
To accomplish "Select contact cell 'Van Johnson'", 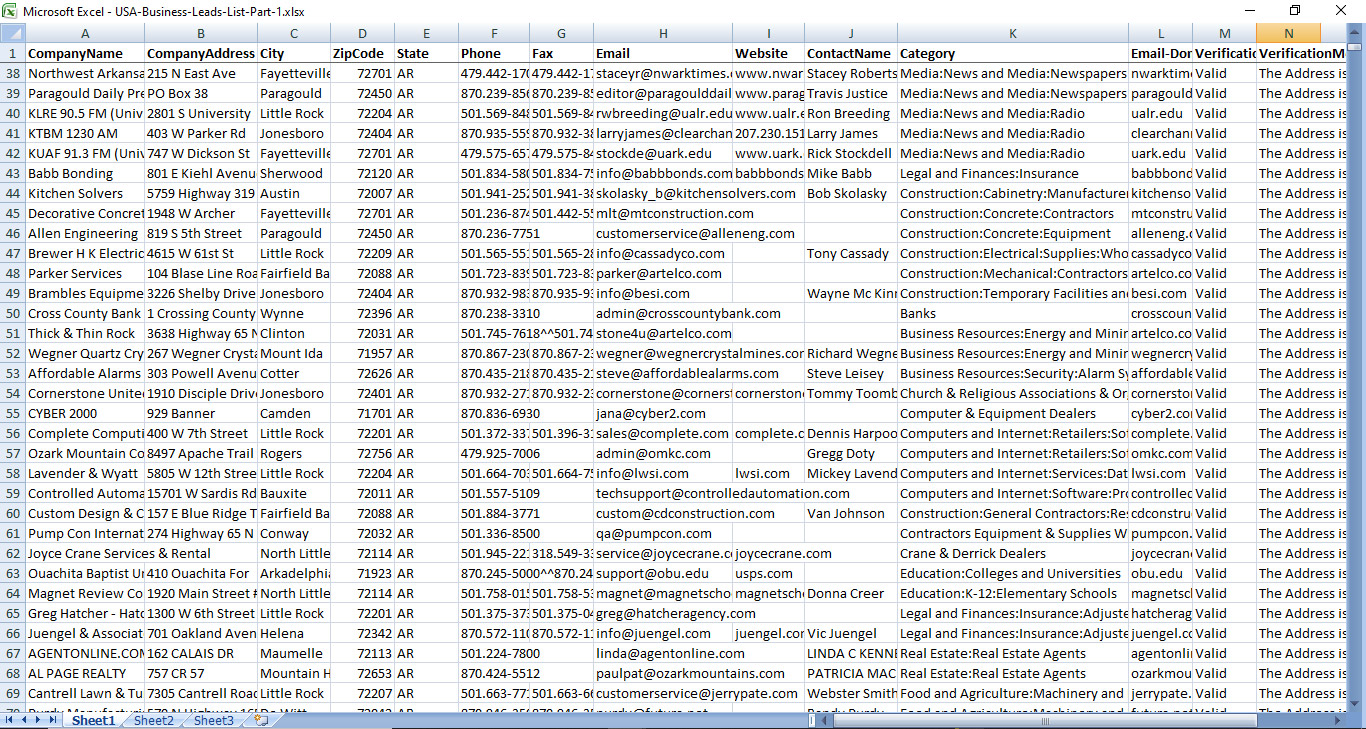I will (851, 513).
